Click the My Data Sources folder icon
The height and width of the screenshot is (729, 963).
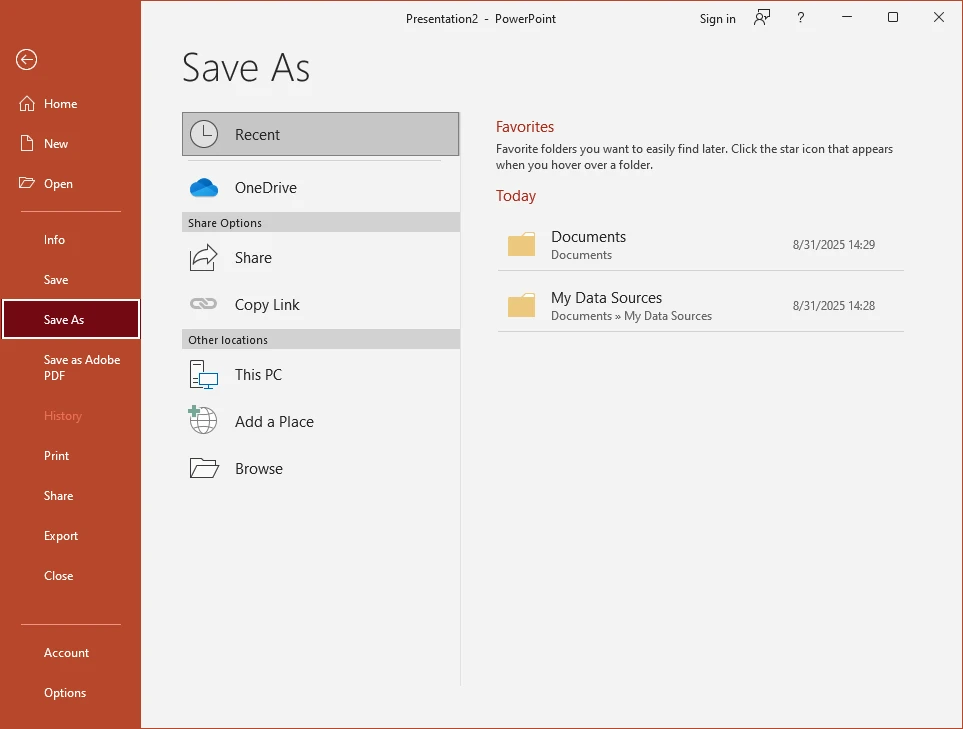(521, 305)
